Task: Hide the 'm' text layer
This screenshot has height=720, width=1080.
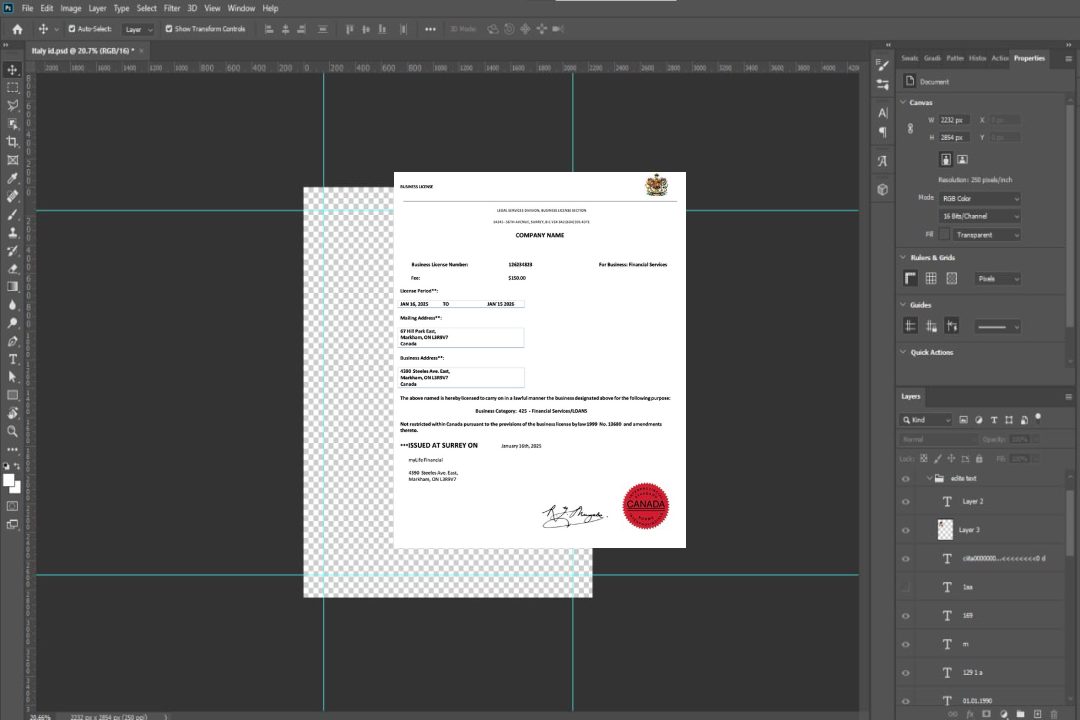Action: coord(906,644)
